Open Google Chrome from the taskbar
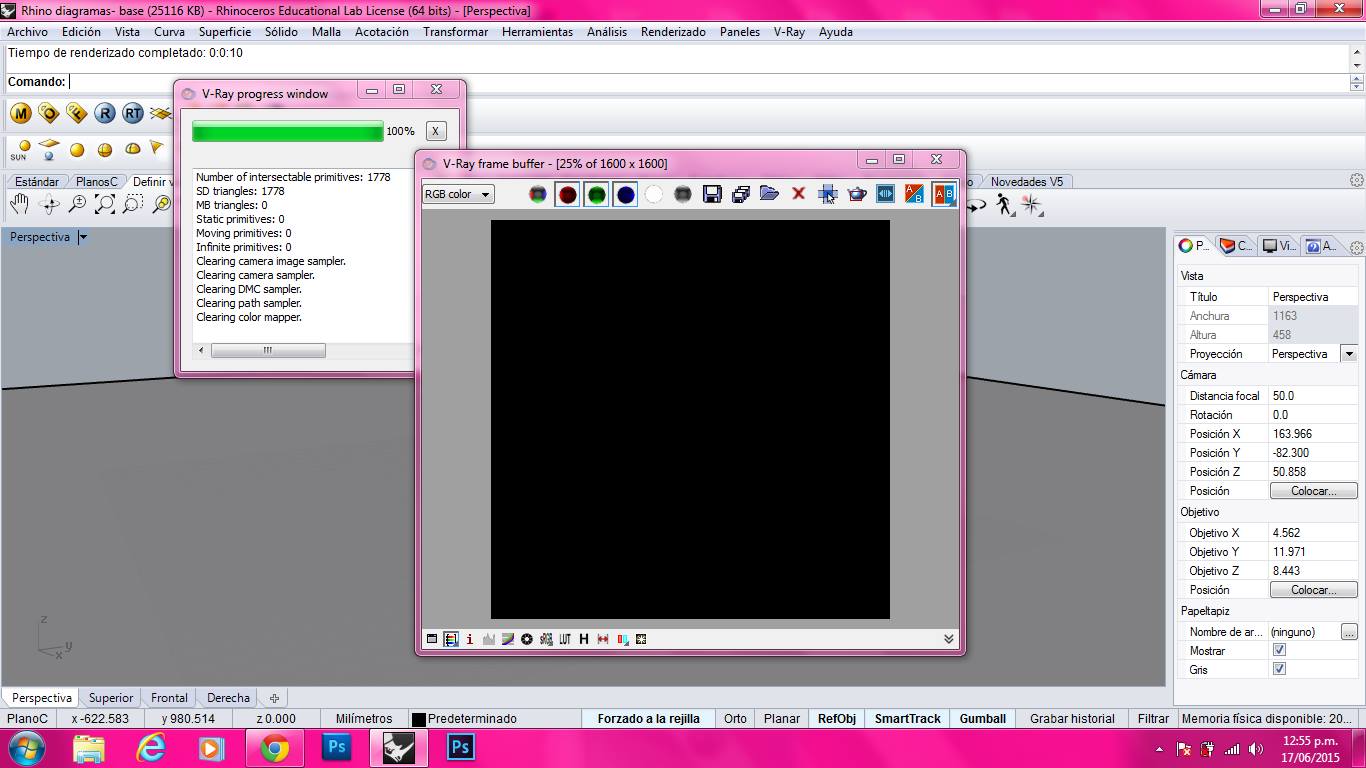The width and height of the screenshot is (1366, 768). click(x=274, y=747)
